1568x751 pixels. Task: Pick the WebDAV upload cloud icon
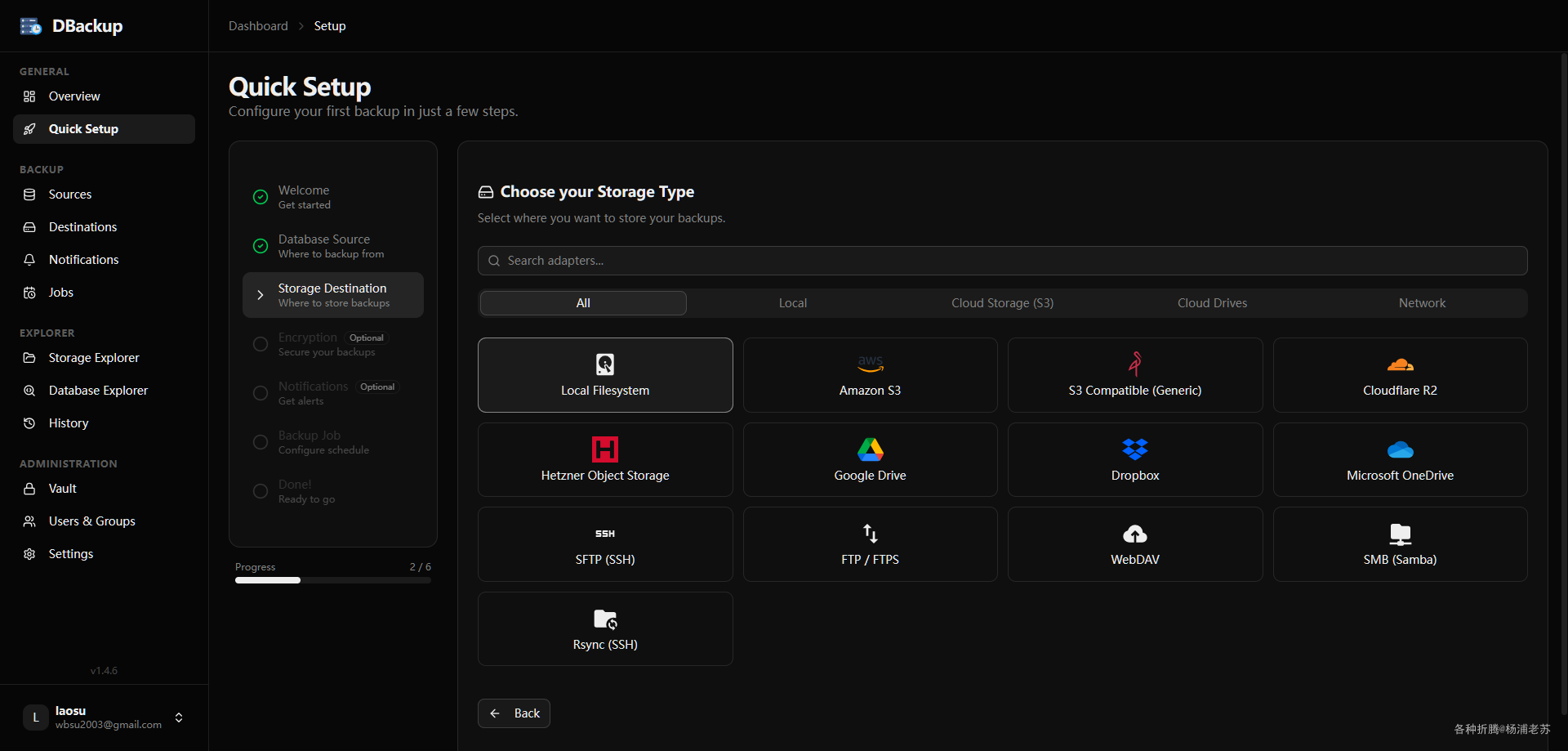point(1134,534)
